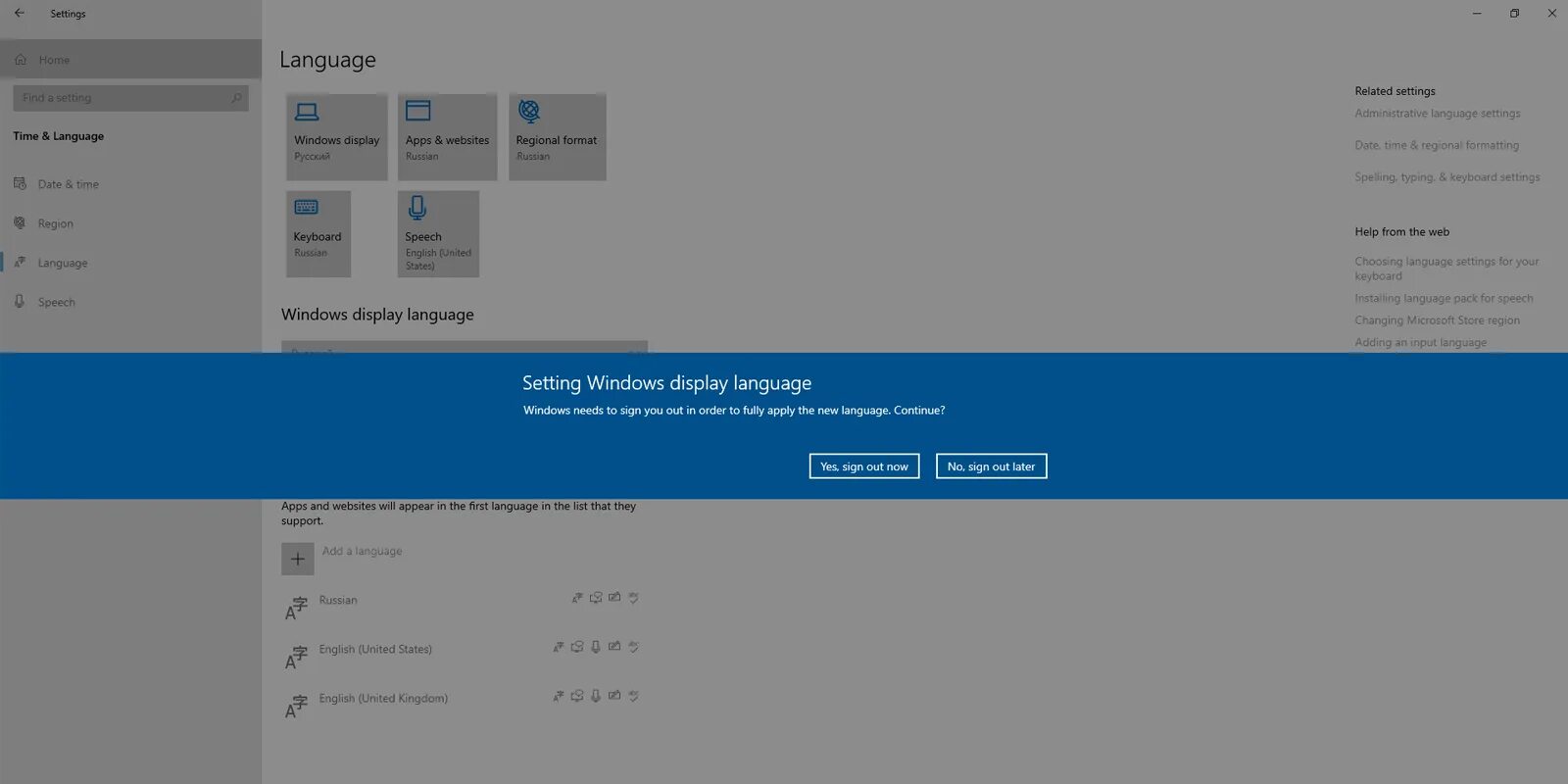
Task: Open Changing Microsoft Store region link
Action: point(1438,320)
